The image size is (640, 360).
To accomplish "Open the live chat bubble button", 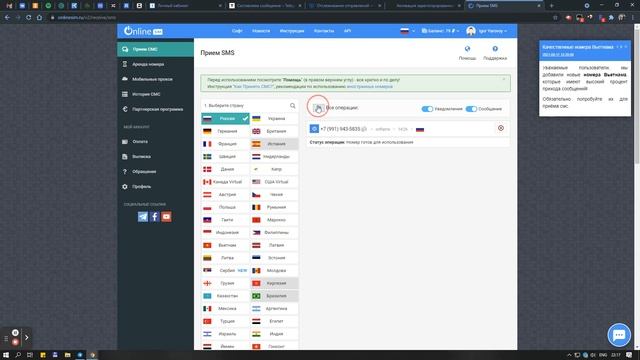I will (x=619, y=335).
